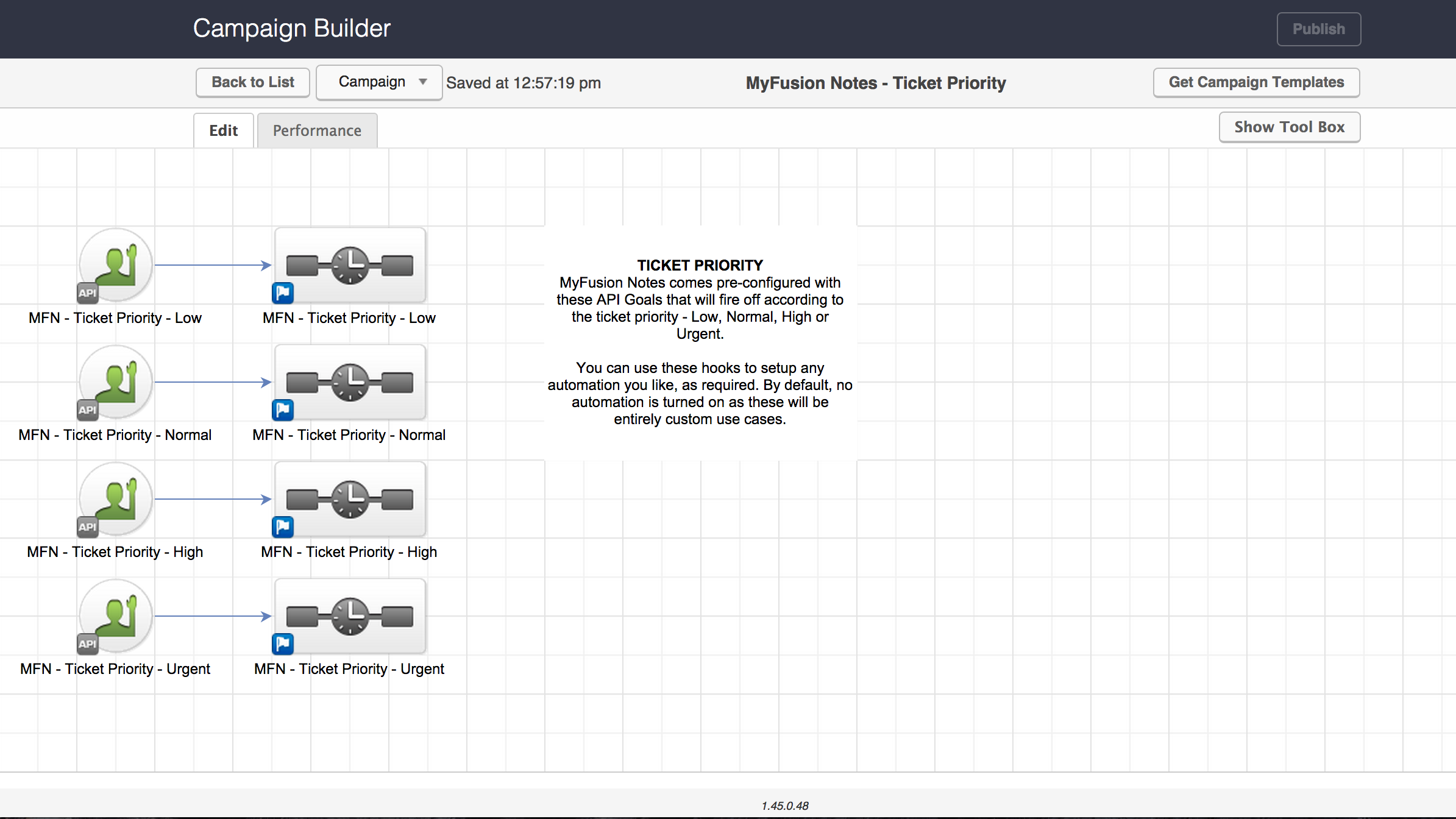1456x819 pixels.
Task: Open the Ticket Priority High sequence
Action: [350, 498]
